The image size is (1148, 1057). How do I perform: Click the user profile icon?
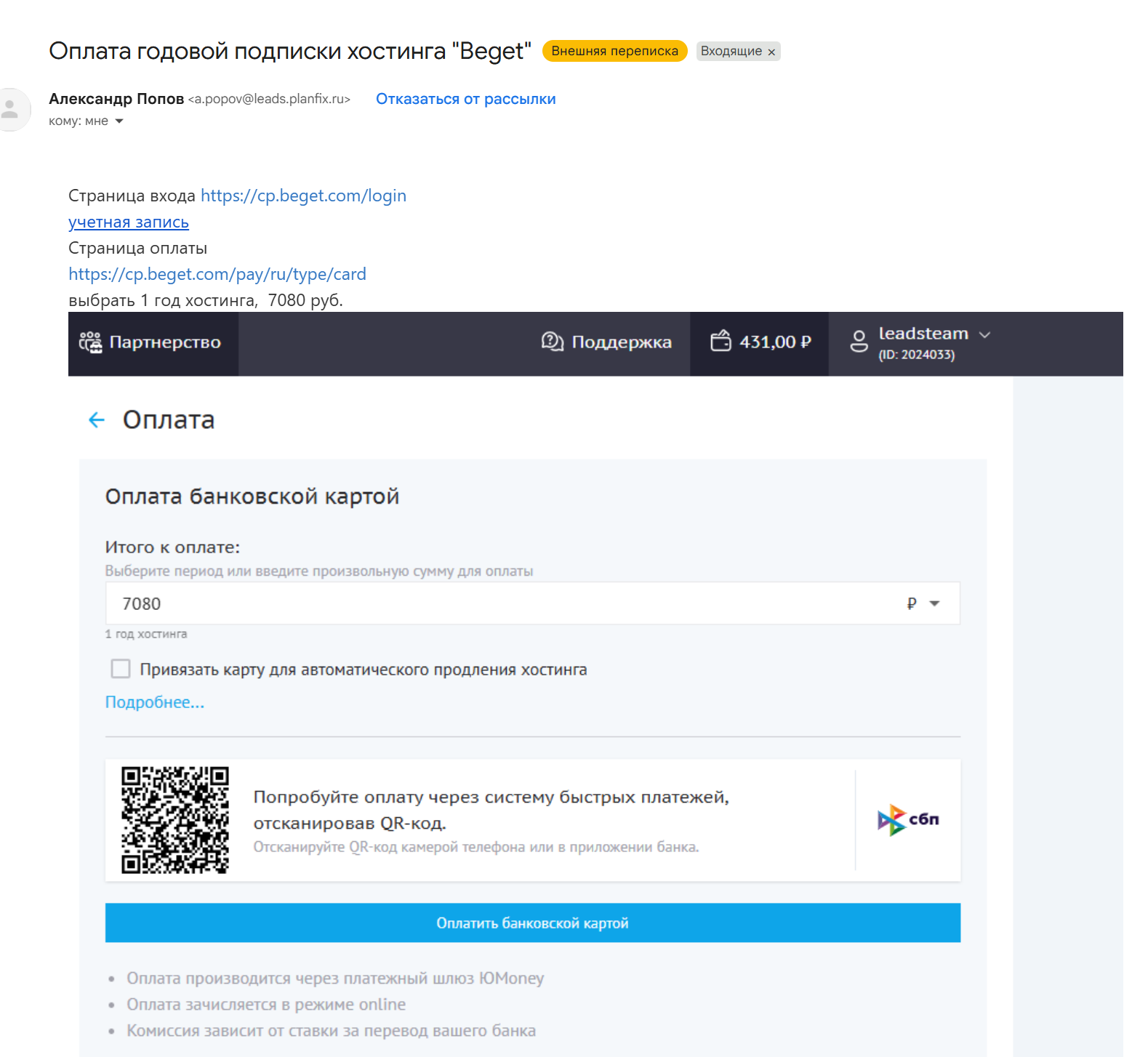(859, 341)
